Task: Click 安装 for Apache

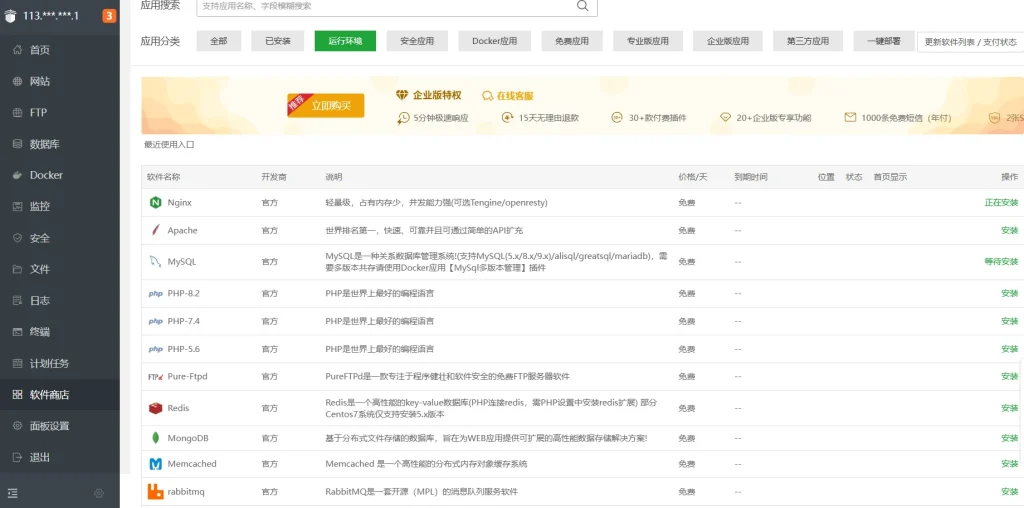Action: pyautogui.click(x=1010, y=230)
